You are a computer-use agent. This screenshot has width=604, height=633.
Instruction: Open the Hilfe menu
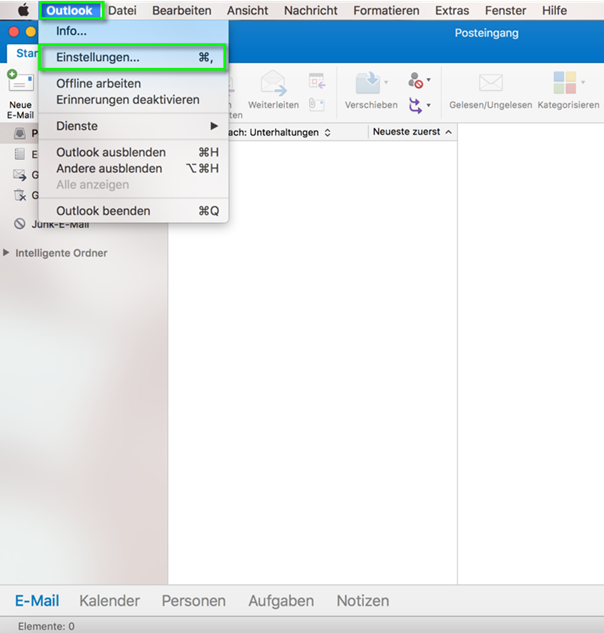pos(554,10)
